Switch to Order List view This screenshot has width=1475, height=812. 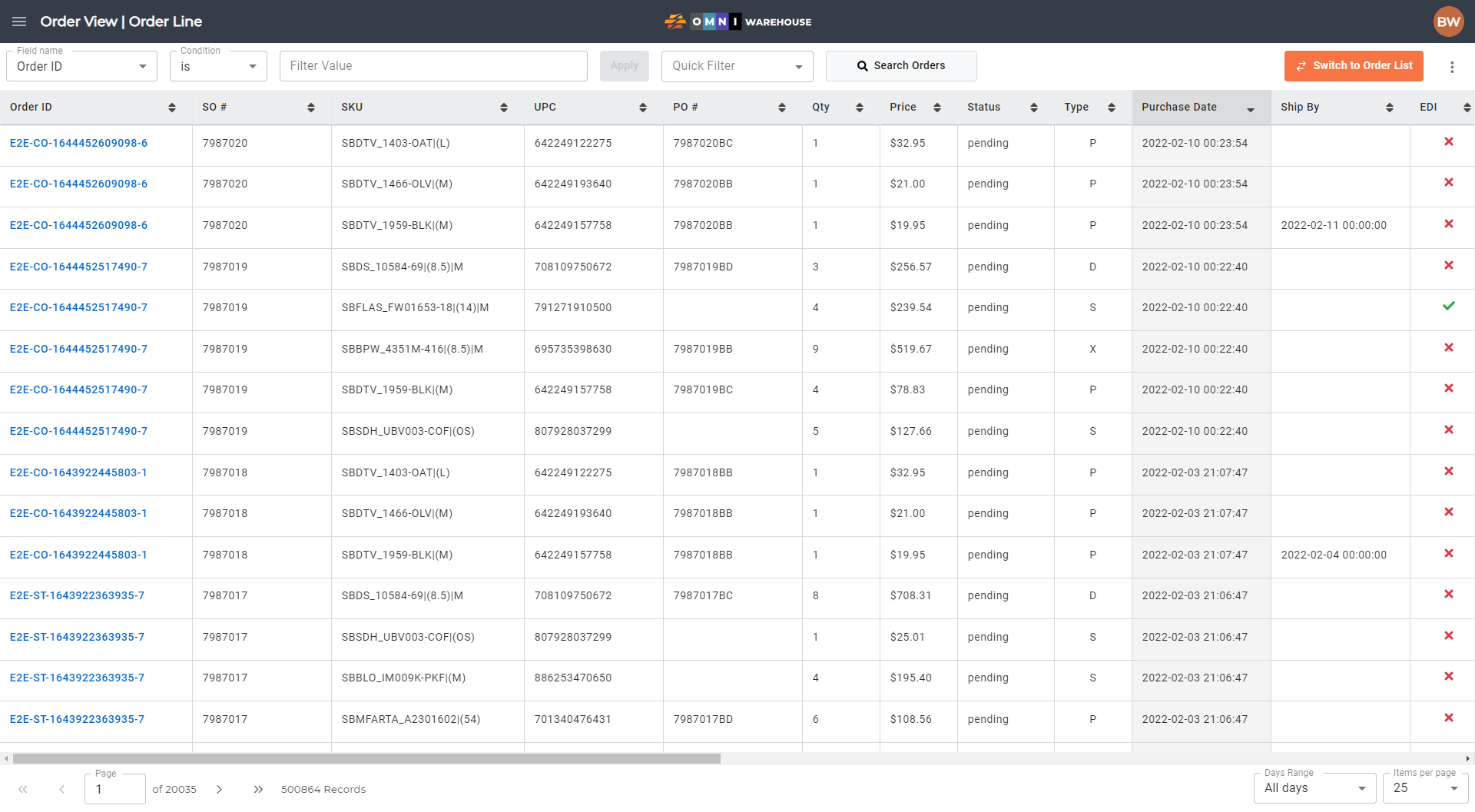click(1354, 66)
